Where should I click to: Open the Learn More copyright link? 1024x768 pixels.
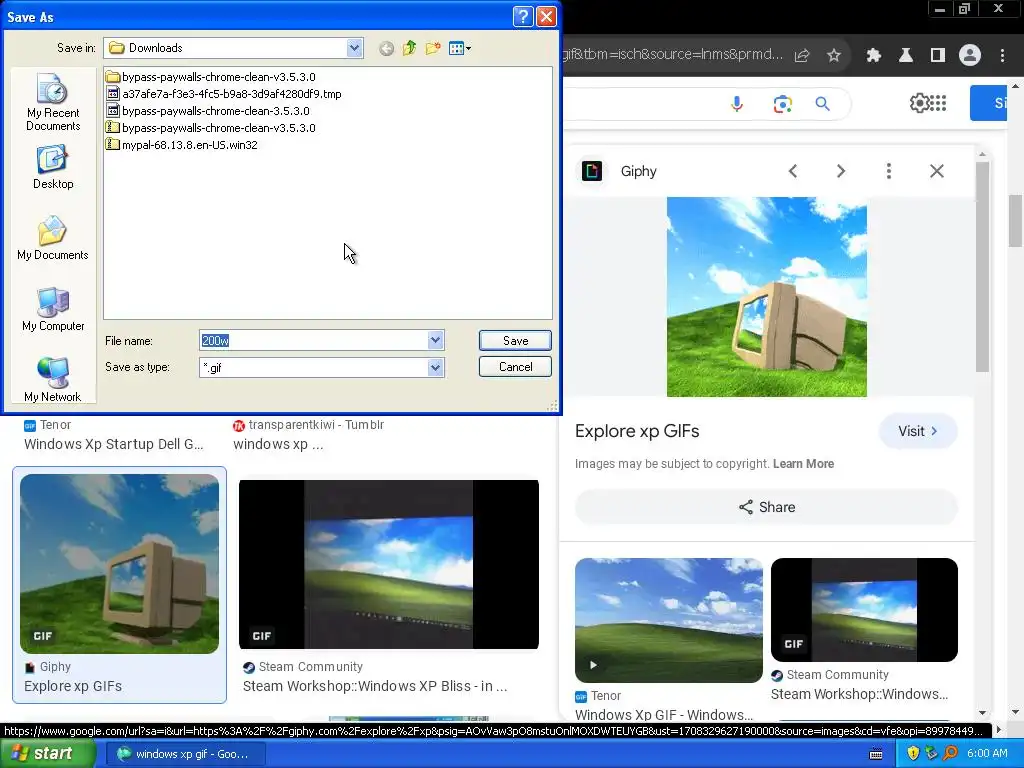[803, 464]
